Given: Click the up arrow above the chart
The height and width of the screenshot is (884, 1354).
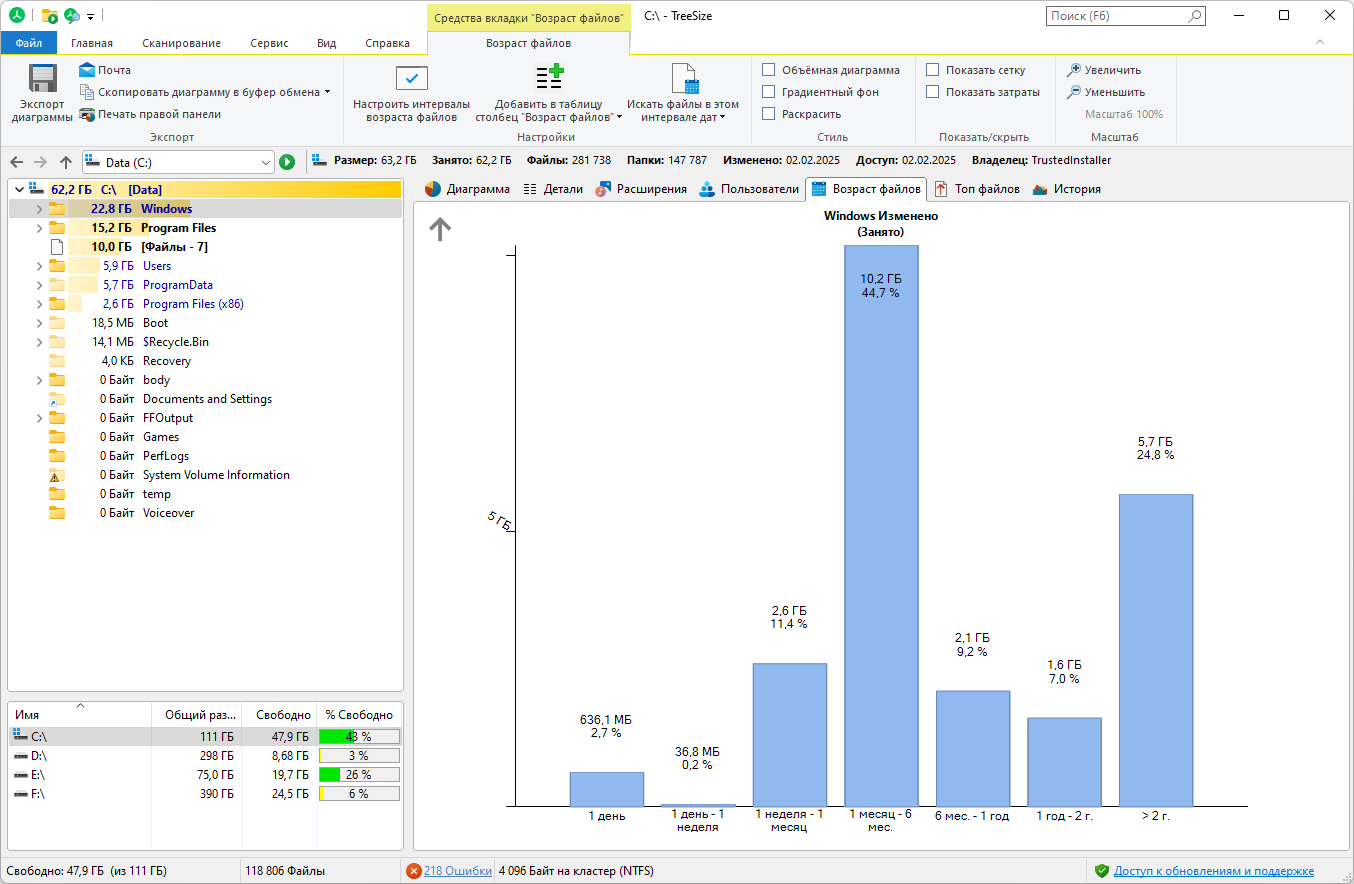Looking at the screenshot, I should (440, 230).
